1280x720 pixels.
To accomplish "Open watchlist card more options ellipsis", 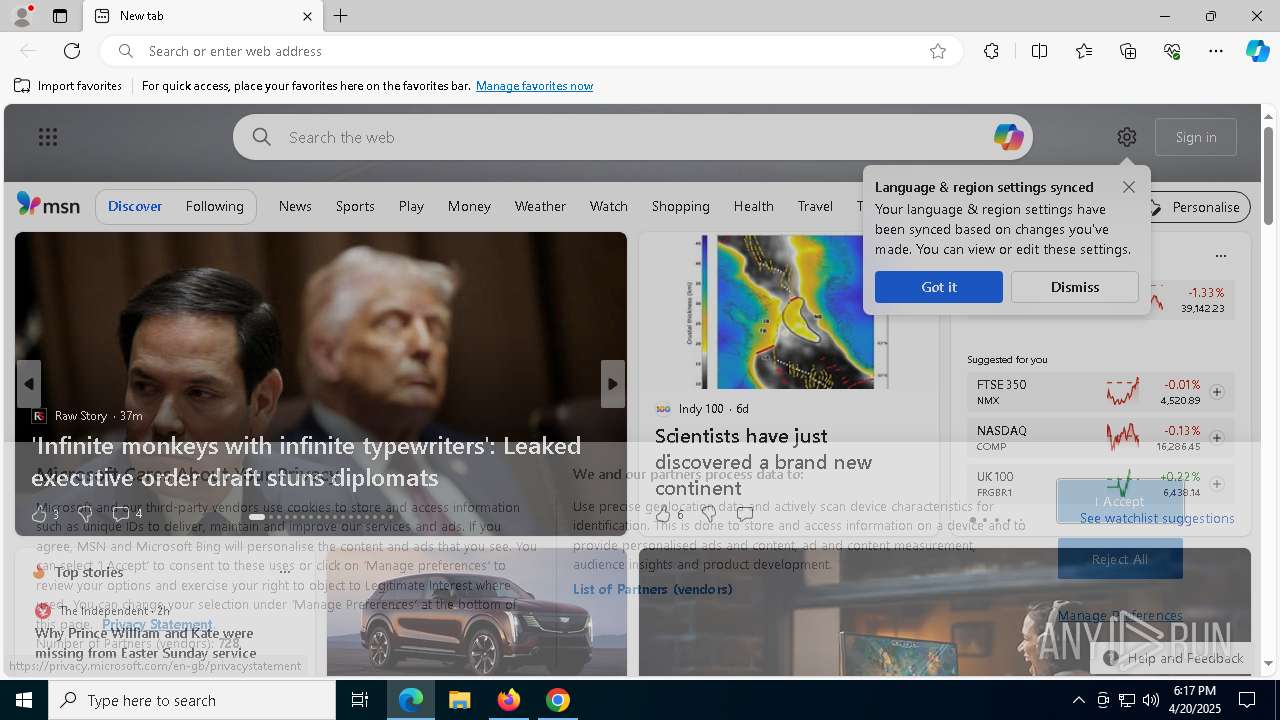I will (1220, 256).
